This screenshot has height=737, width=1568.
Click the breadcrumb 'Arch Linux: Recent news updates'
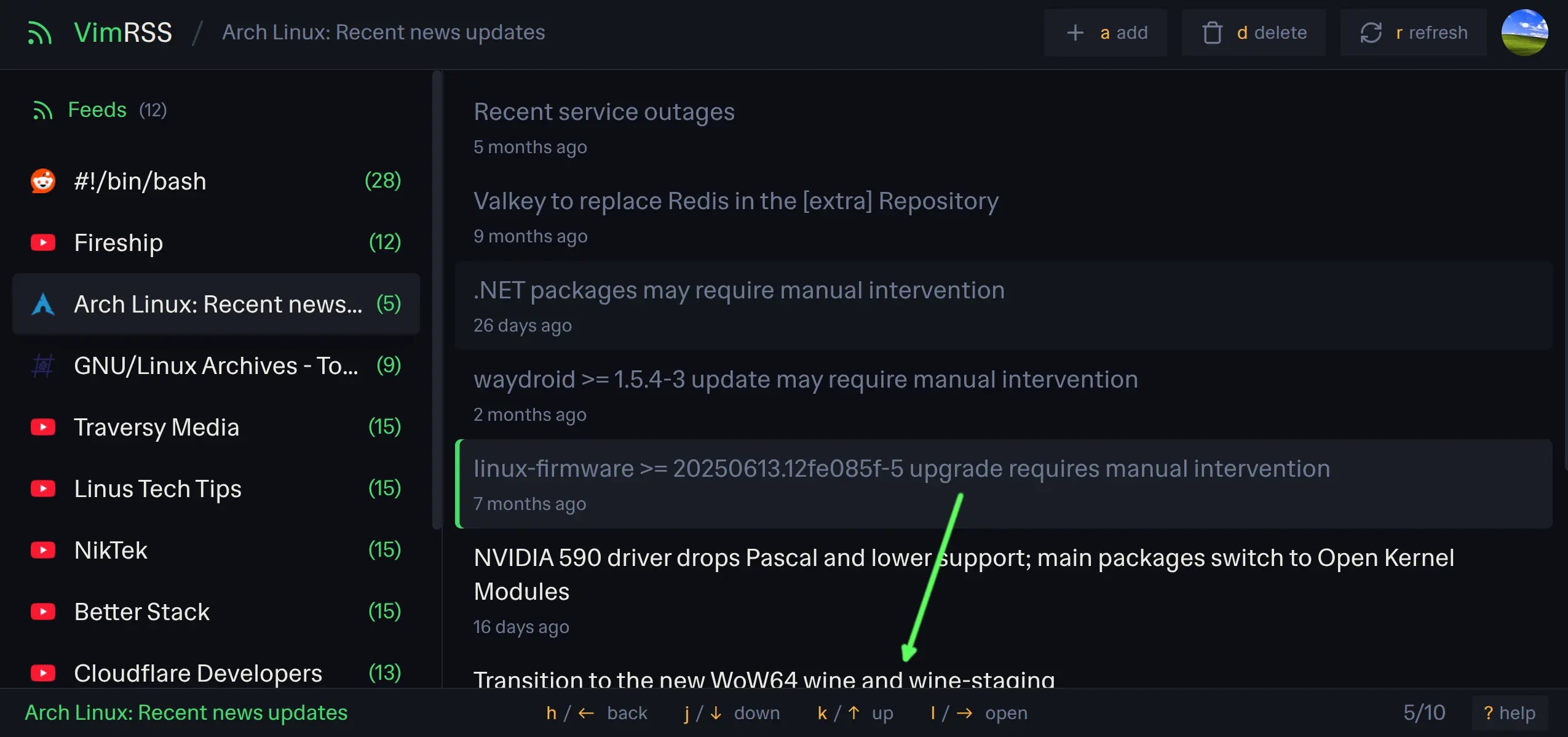click(x=384, y=32)
